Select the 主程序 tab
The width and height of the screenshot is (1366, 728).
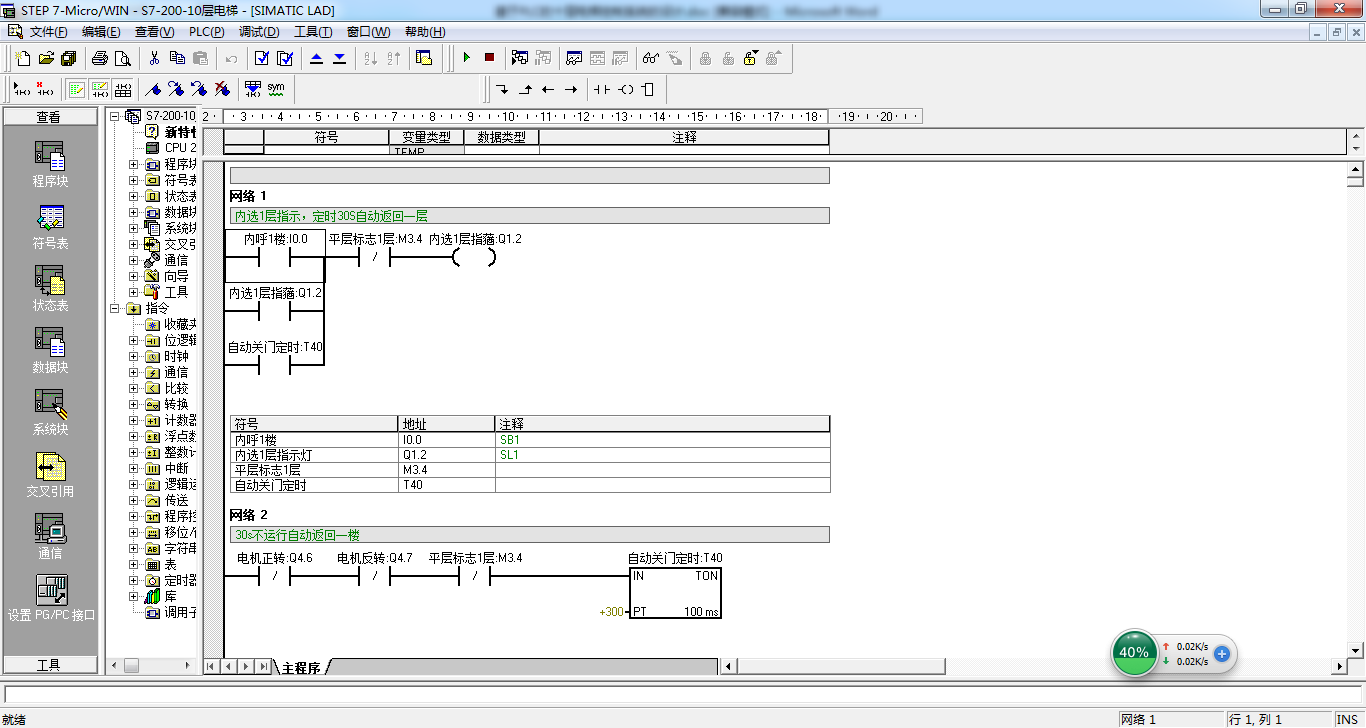click(301, 667)
